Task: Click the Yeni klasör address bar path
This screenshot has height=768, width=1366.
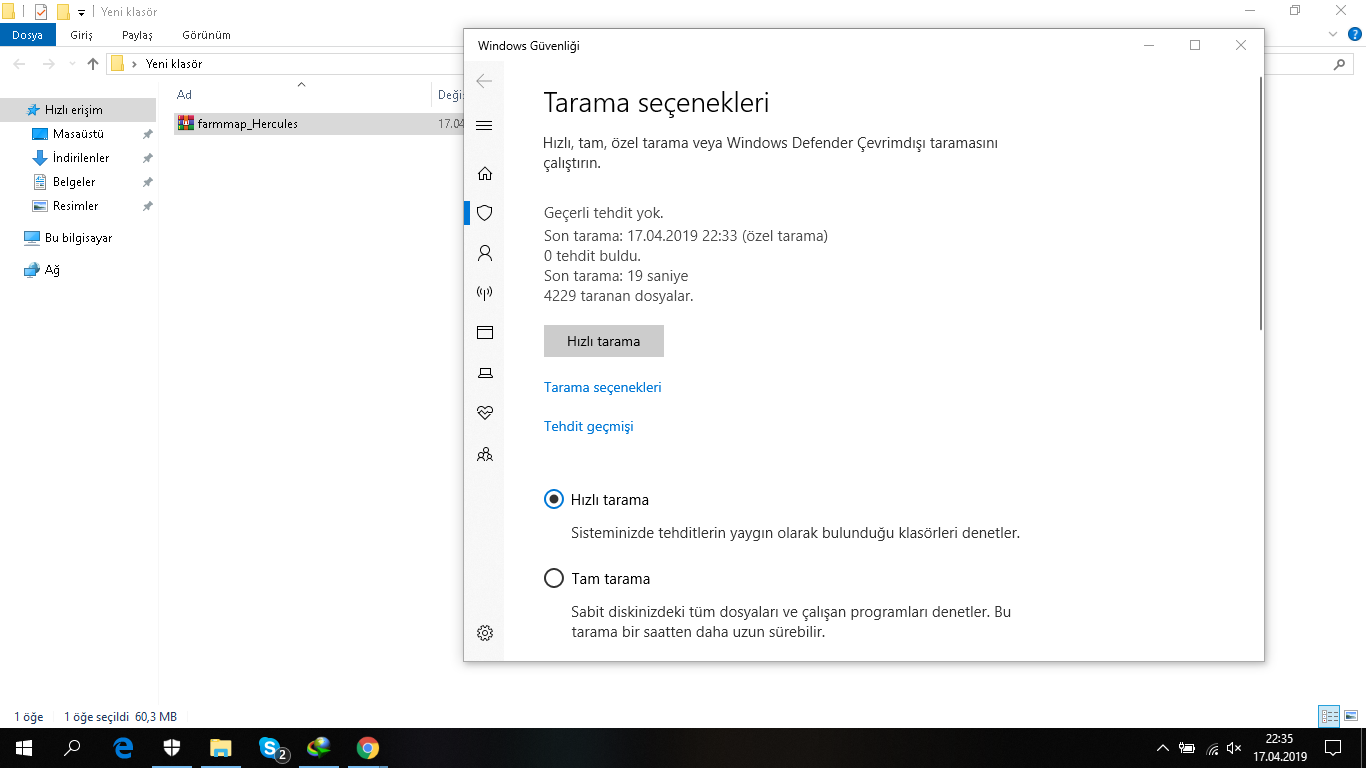Action: 174,64
